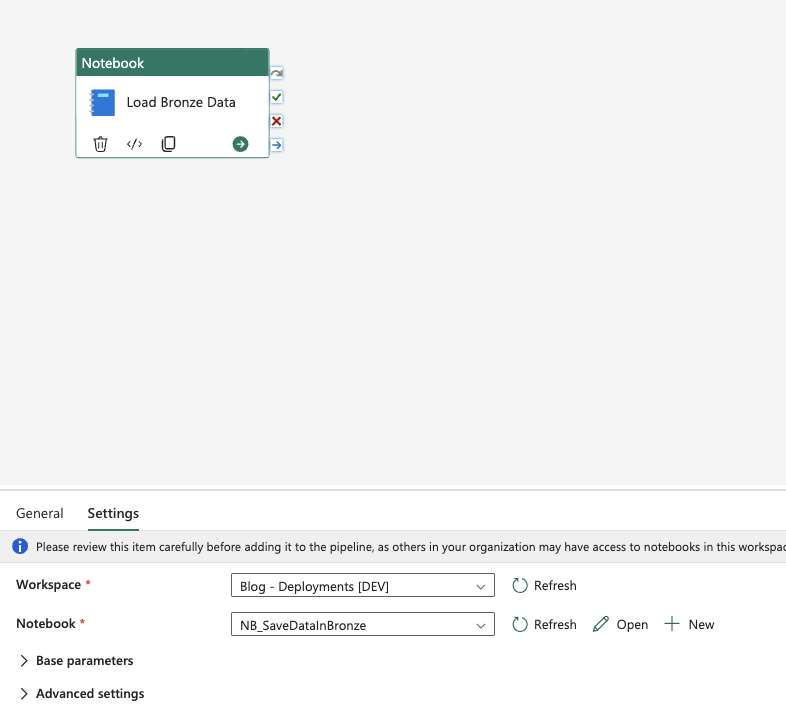Click the On fail red X connector

[x=277, y=121]
